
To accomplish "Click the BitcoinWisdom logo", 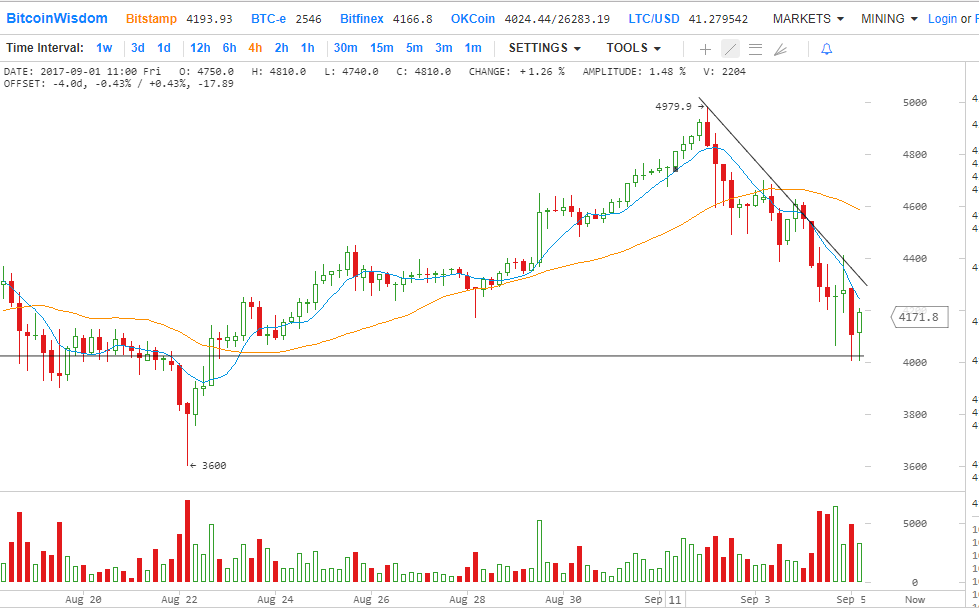I will click(57, 18).
